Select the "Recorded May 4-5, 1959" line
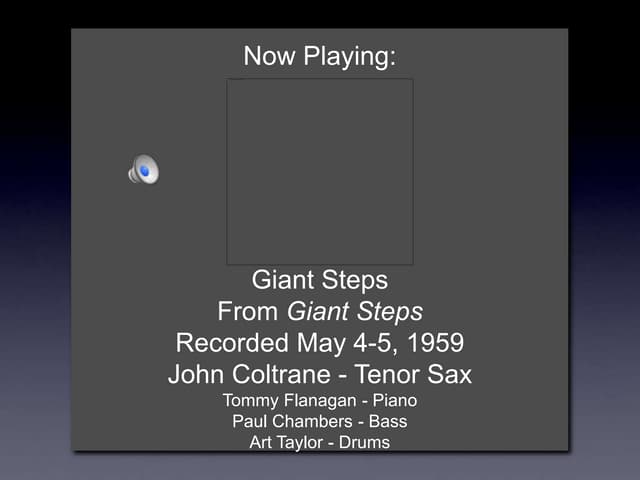This screenshot has width=640, height=480. (x=320, y=343)
